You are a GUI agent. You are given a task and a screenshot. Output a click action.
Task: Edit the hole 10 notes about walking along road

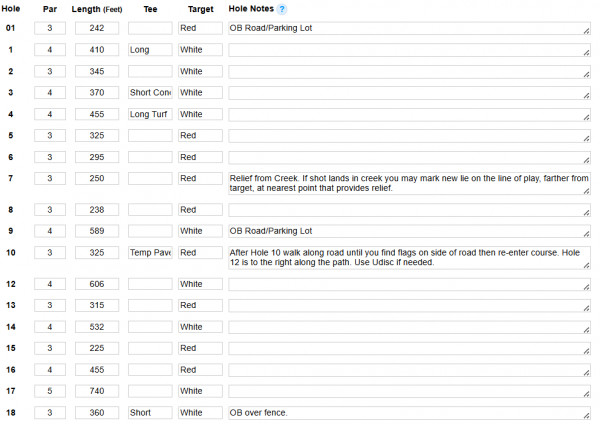pyautogui.click(x=408, y=258)
